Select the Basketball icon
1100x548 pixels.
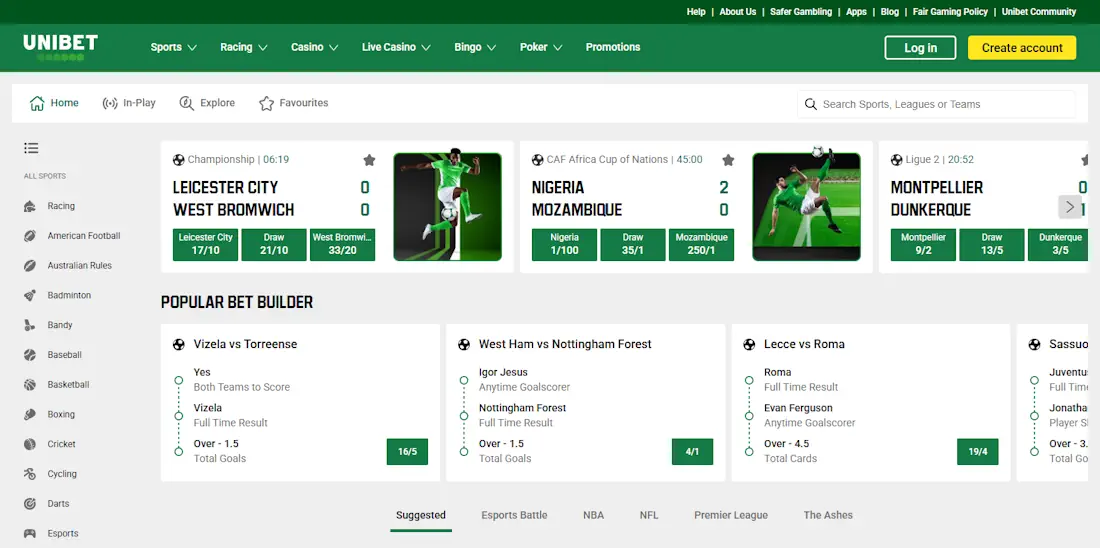(29, 385)
